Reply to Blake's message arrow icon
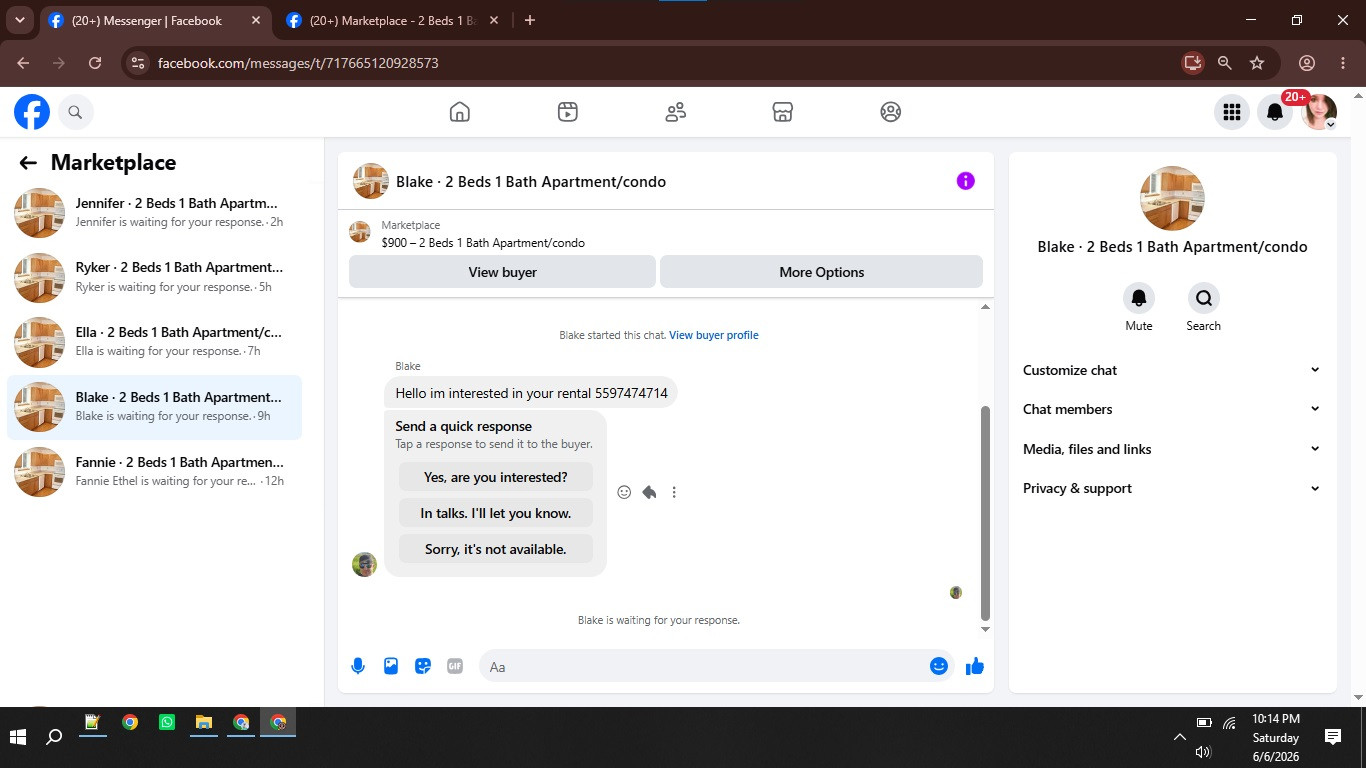Viewport: 1366px width, 768px height. click(649, 492)
